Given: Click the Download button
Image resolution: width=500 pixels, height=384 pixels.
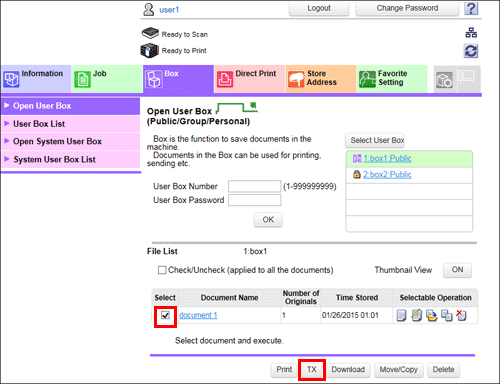Looking at the screenshot, I should pyautogui.click(x=348, y=370).
